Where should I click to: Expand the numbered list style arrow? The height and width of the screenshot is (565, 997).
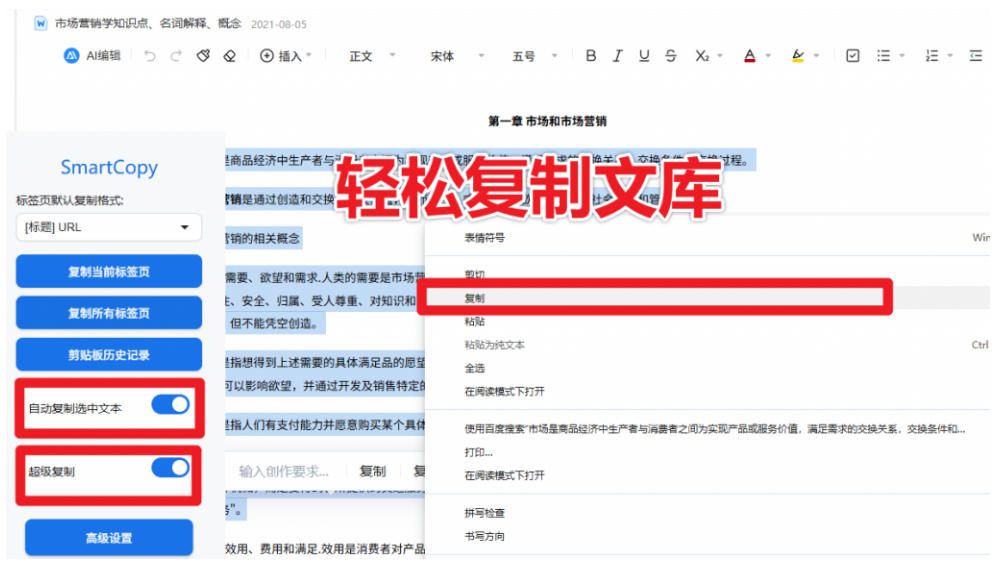[950, 56]
